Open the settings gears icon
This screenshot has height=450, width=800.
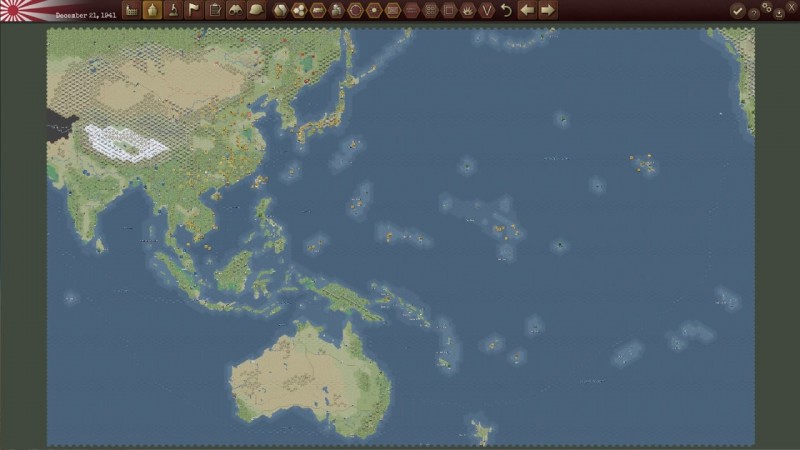pos(767,8)
